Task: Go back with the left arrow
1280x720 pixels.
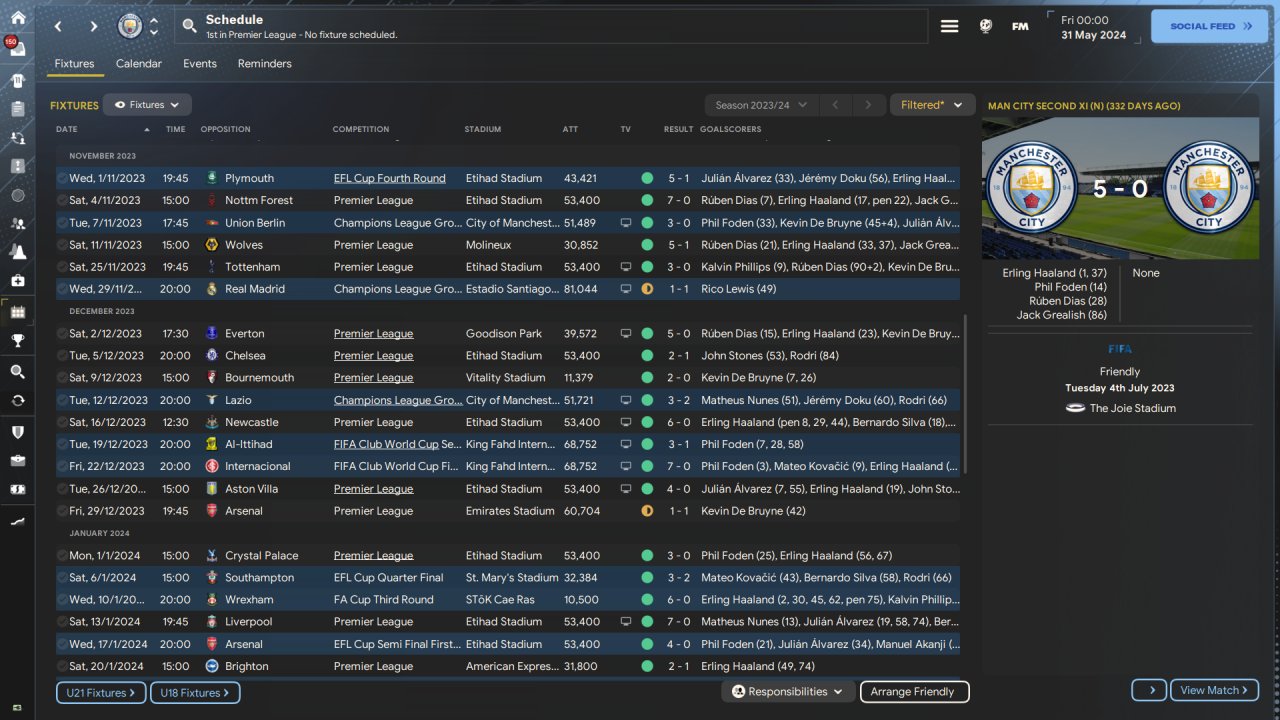Action: (58, 27)
